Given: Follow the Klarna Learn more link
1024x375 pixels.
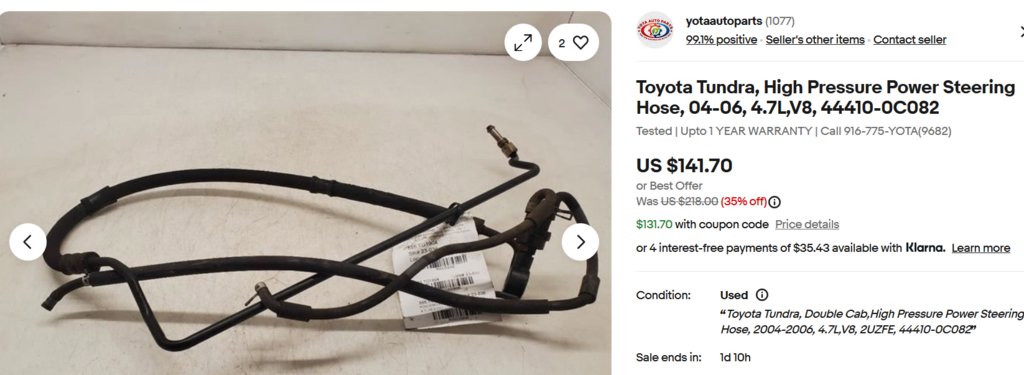Looking at the screenshot, I should click(981, 248).
